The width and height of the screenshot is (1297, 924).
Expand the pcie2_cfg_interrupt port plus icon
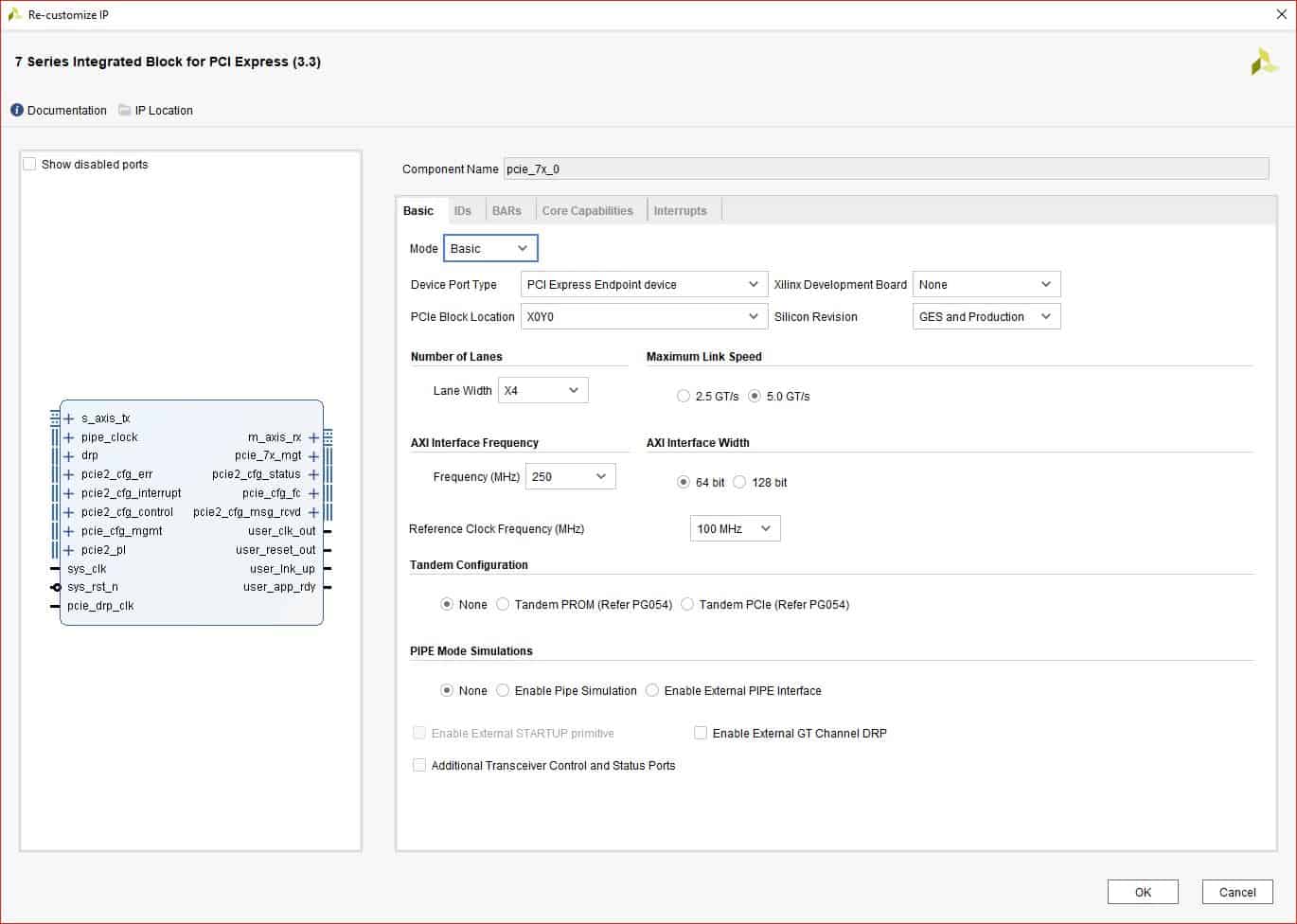(68, 493)
